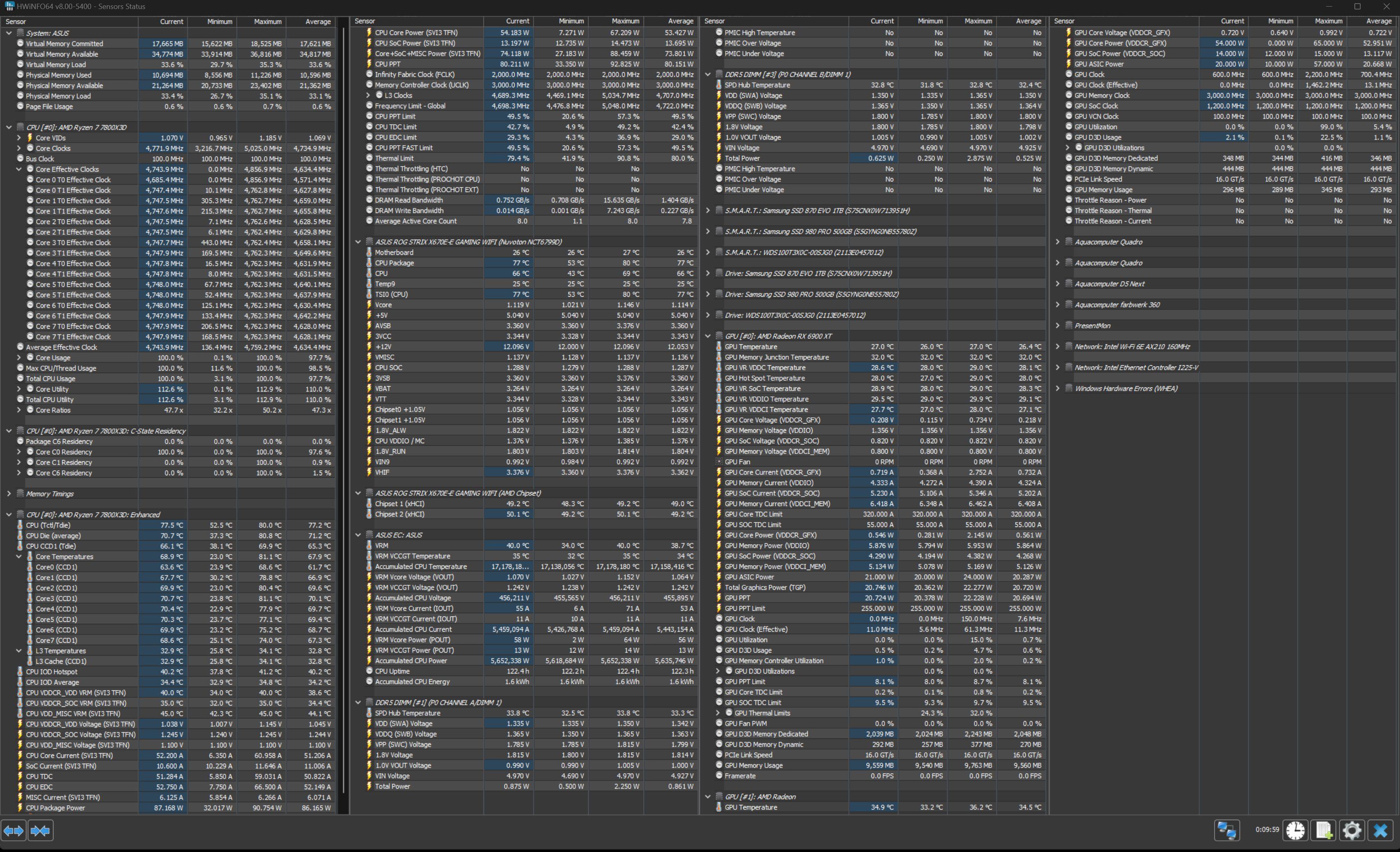Click the Framerate row circle icon
Image resolution: width=1400 pixels, height=852 pixels.
[x=719, y=776]
